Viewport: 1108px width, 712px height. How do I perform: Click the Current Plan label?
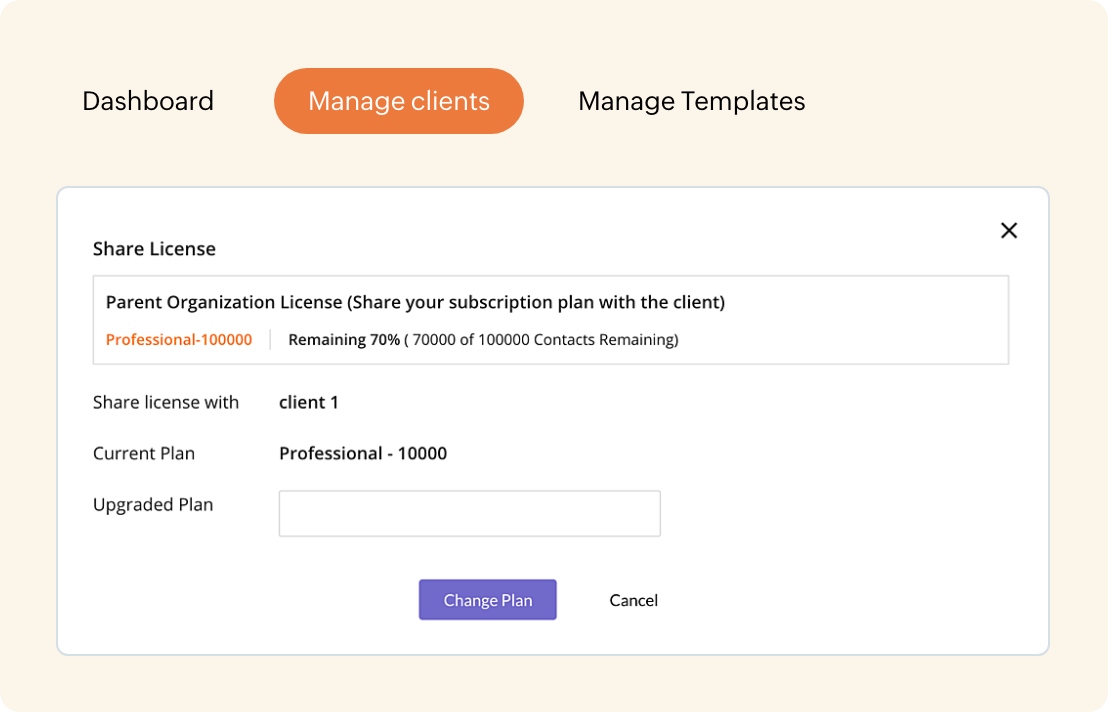click(144, 453)
